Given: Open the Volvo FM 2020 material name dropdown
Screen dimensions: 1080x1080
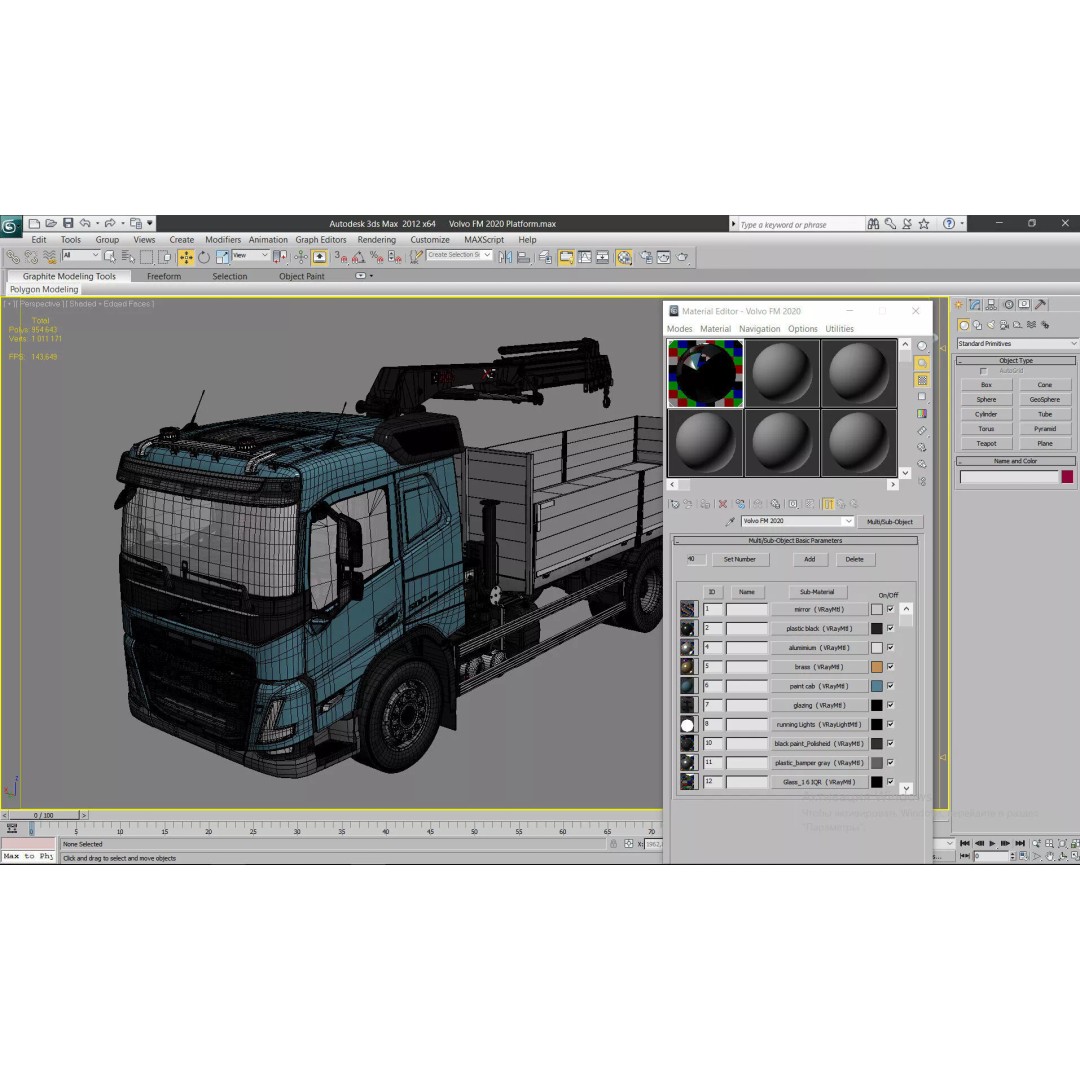Looking at the screenshot, I should click(x=798, y=521).
